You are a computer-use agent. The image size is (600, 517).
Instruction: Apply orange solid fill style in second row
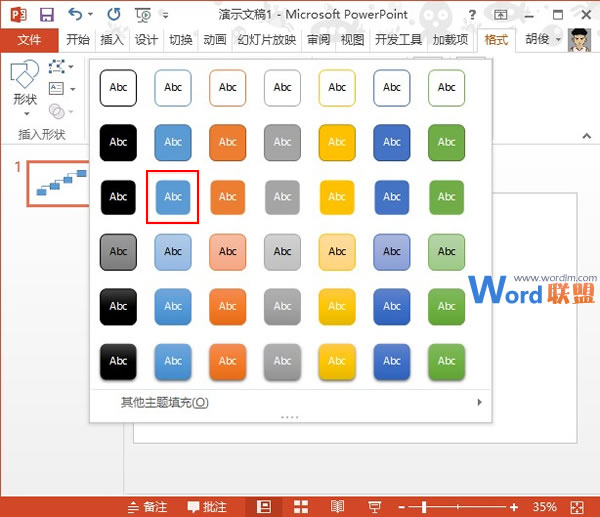(x=228, y=142)
